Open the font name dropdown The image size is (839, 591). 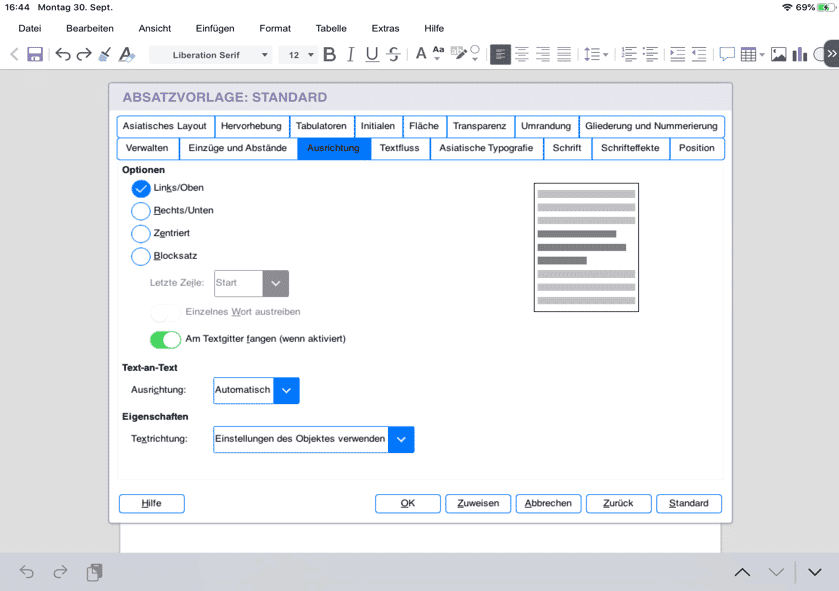point(264,55)
